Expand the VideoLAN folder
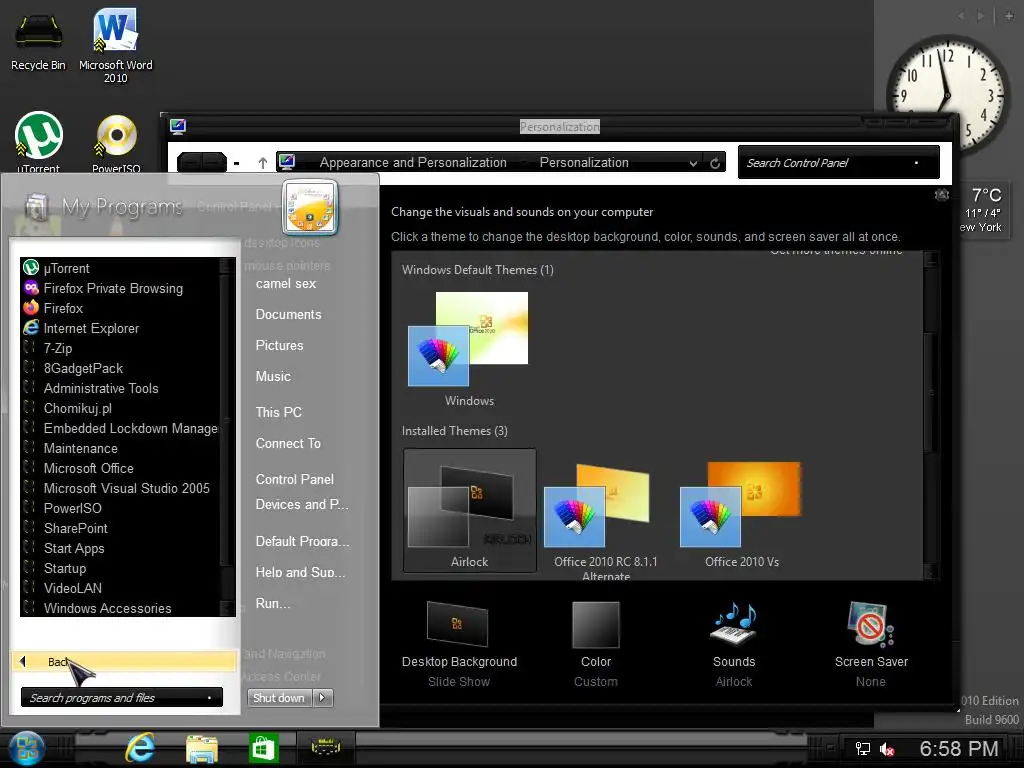Screen dimensions: 1024x768 (121, 588)
